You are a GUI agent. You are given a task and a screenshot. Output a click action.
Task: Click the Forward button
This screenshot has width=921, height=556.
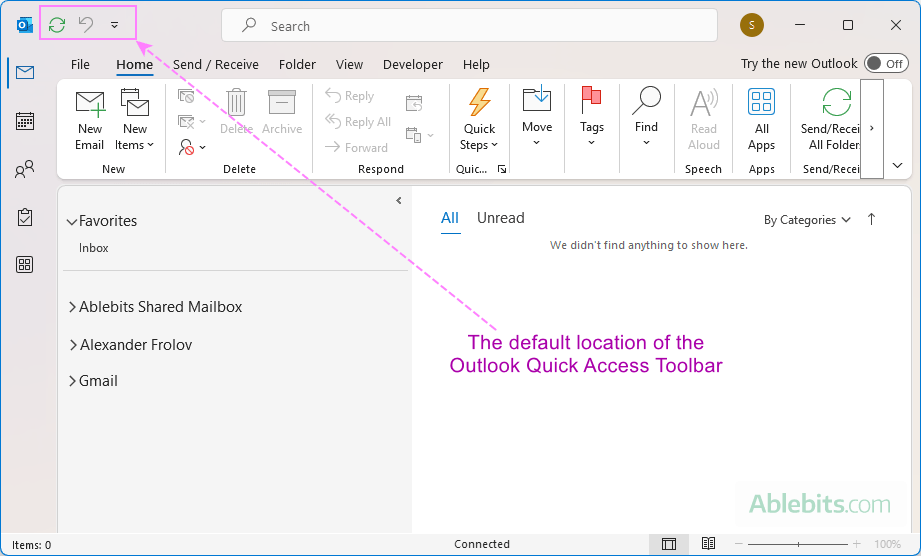tap(357, 147)
